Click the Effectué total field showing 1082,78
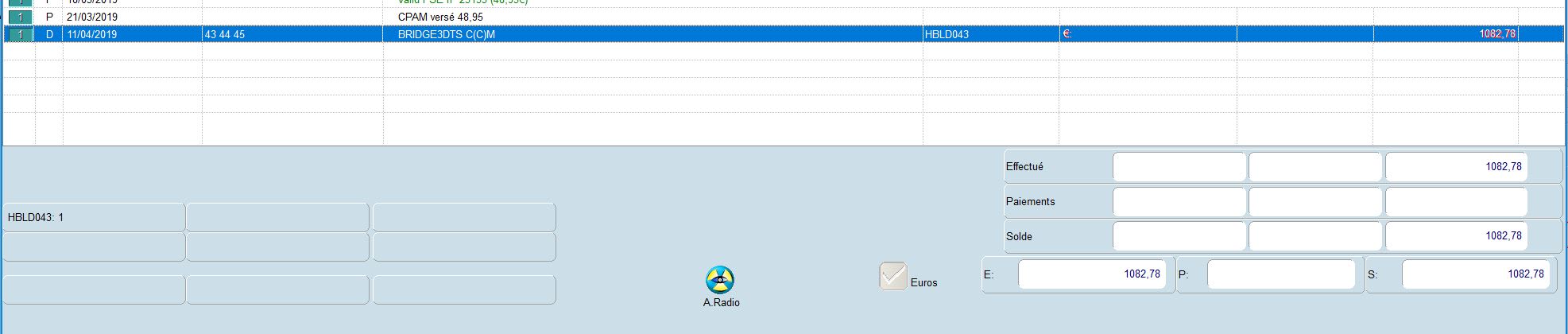 pos(1456,167)
